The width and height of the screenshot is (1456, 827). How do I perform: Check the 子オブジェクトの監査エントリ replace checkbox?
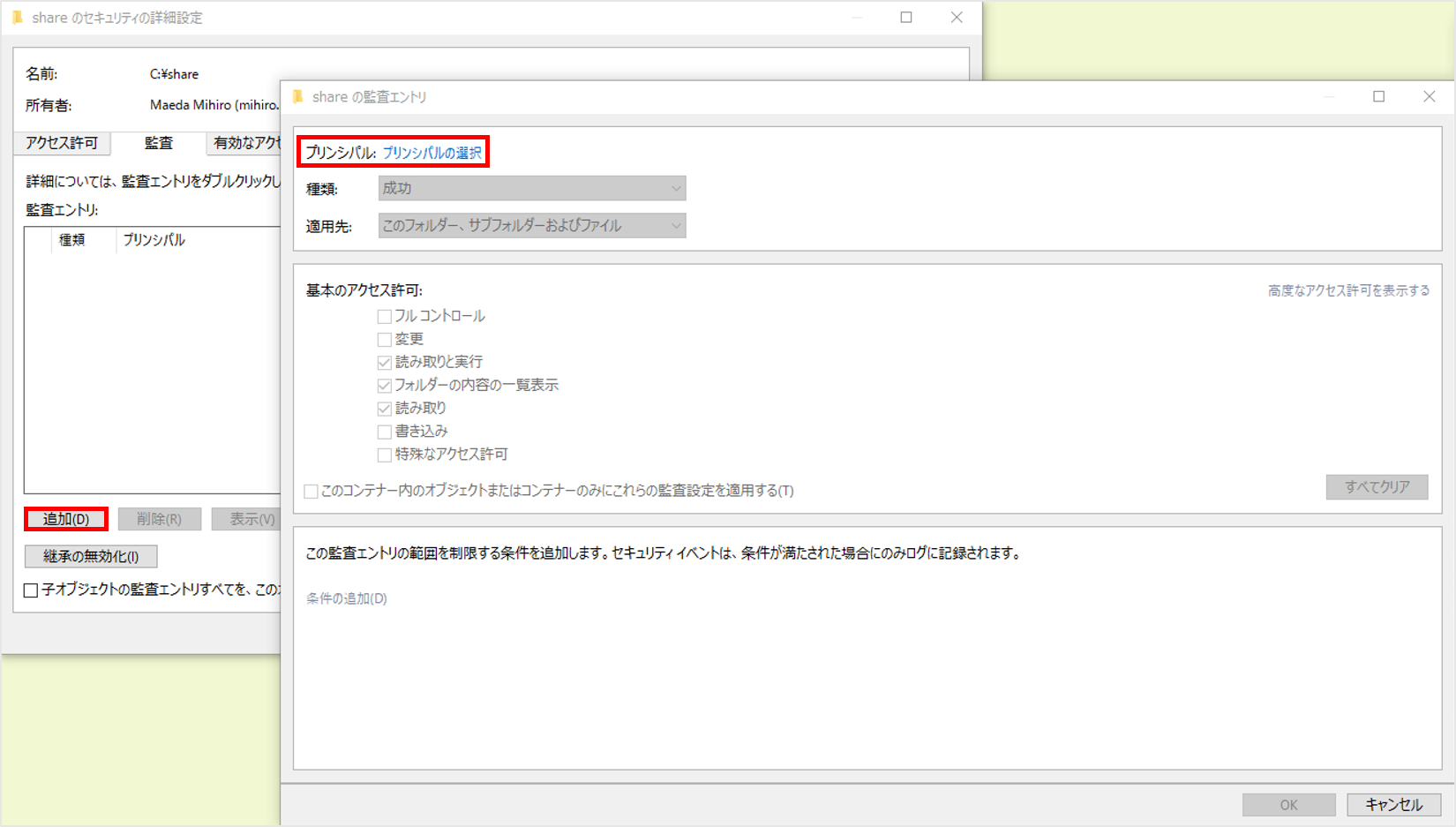pos(31,590)
